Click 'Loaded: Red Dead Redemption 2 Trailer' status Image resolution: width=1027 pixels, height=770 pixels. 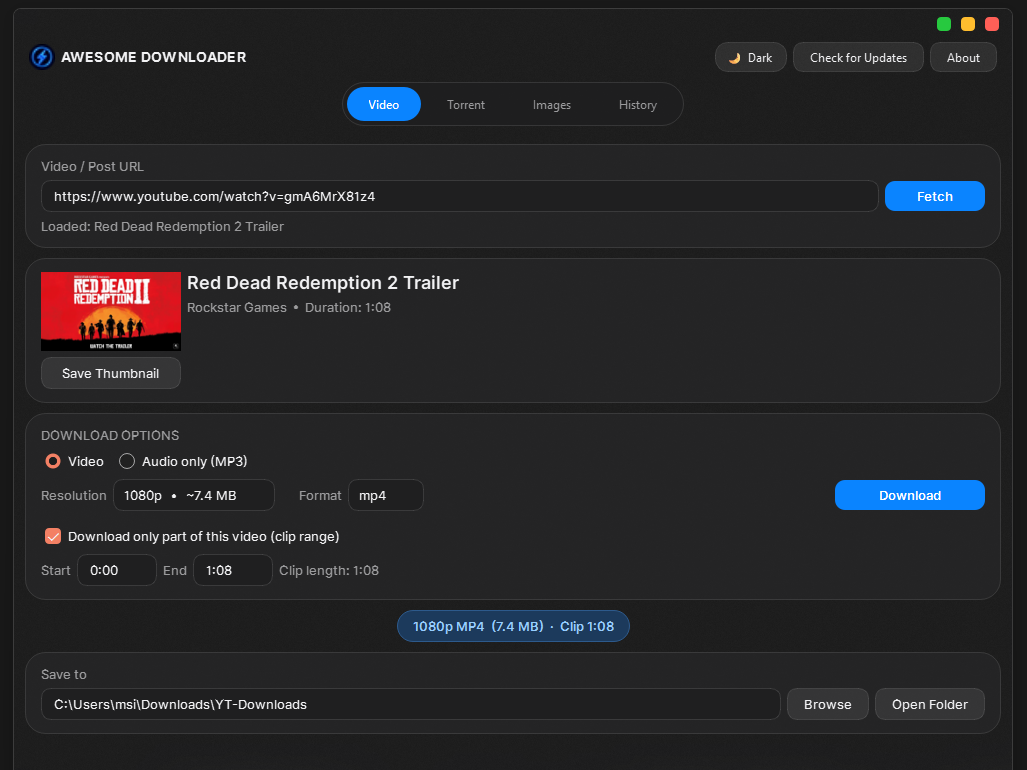pos(162,227)
